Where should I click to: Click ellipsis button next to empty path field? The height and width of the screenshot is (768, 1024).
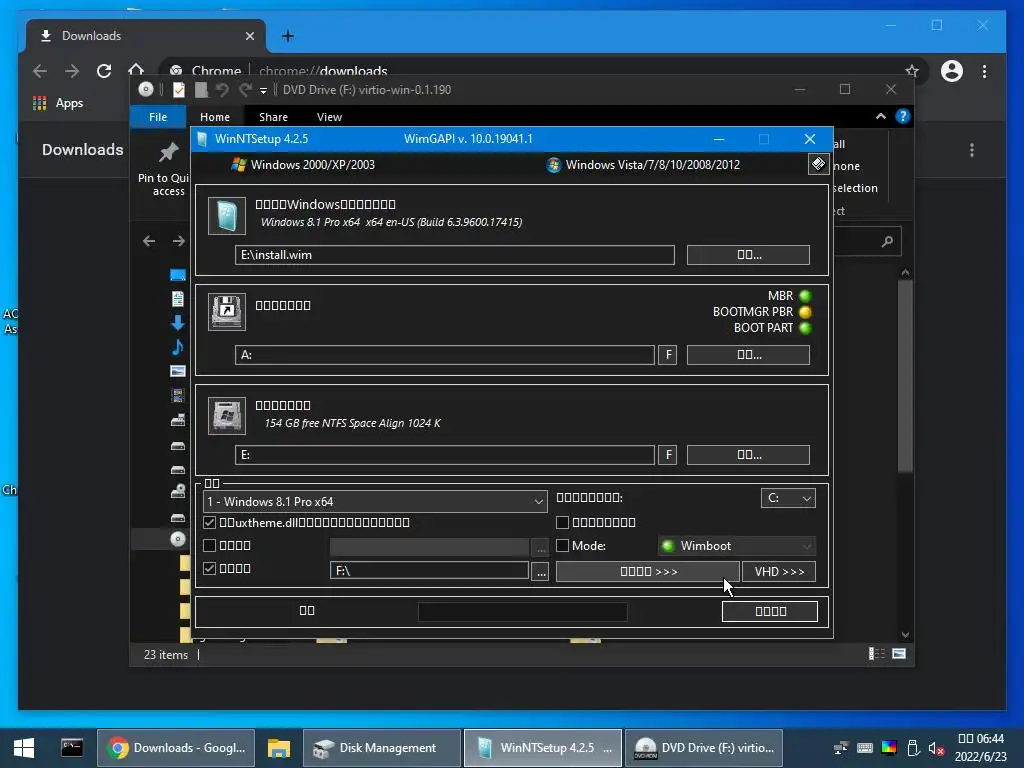click(x=541, y=547)
